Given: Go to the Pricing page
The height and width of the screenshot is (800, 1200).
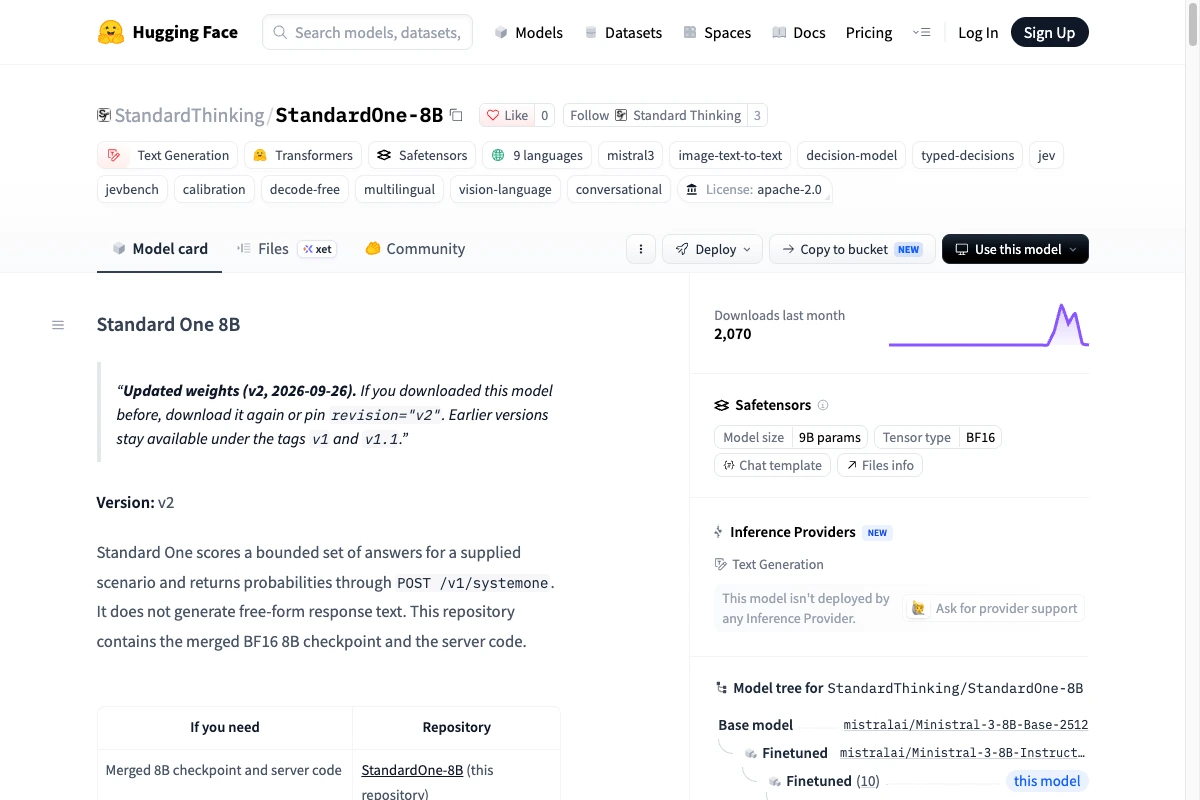Looking at the screenshot, I should pyautogui.click(x=869, y=32).
